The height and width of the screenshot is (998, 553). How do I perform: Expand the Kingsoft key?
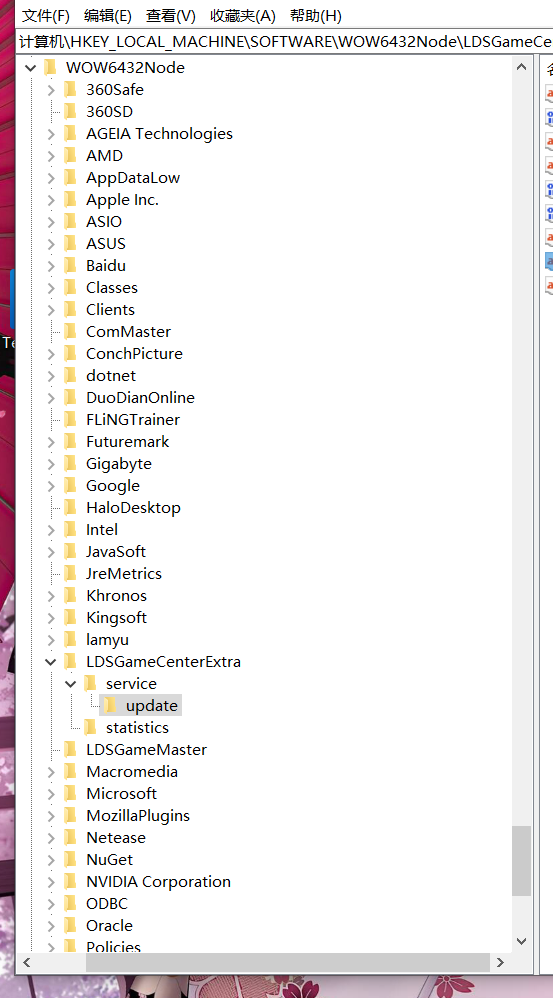pos(51,617)
